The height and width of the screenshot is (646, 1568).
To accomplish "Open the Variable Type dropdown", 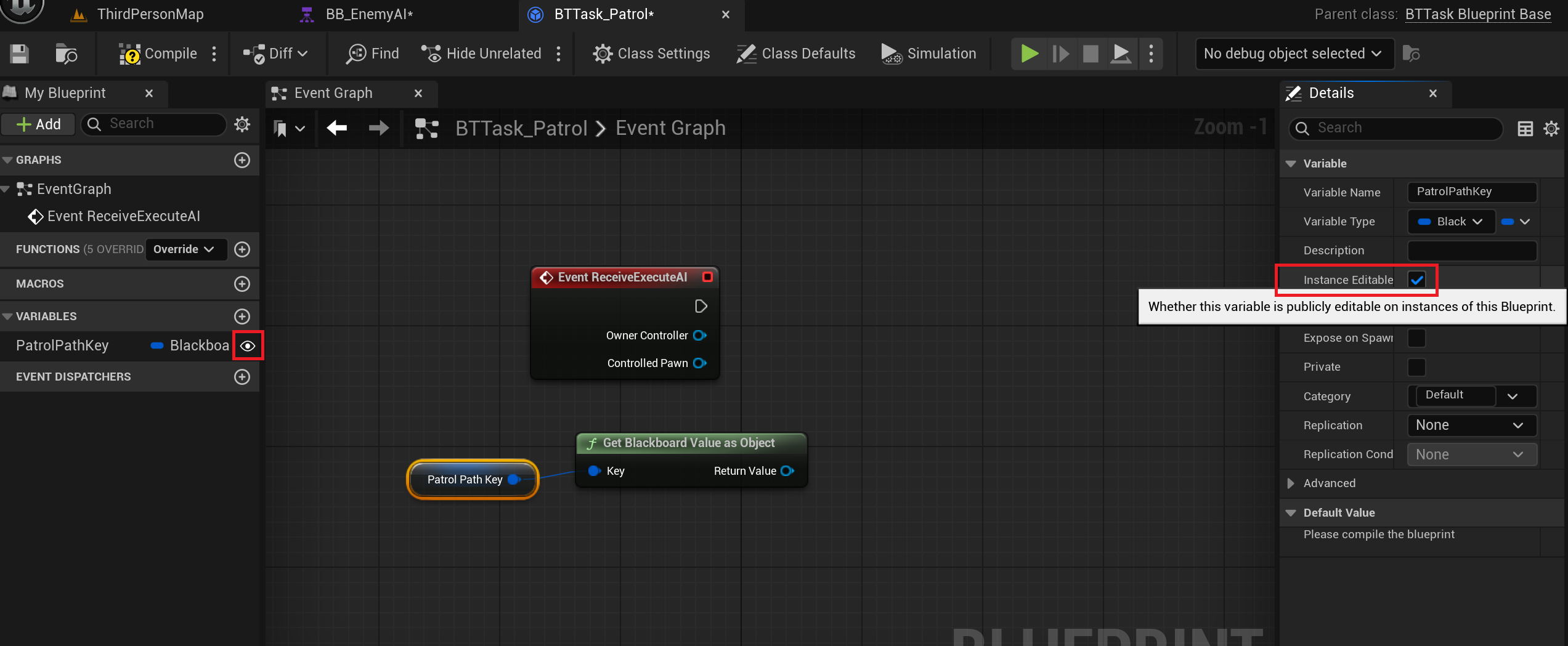I will [x=1451, y=222].
